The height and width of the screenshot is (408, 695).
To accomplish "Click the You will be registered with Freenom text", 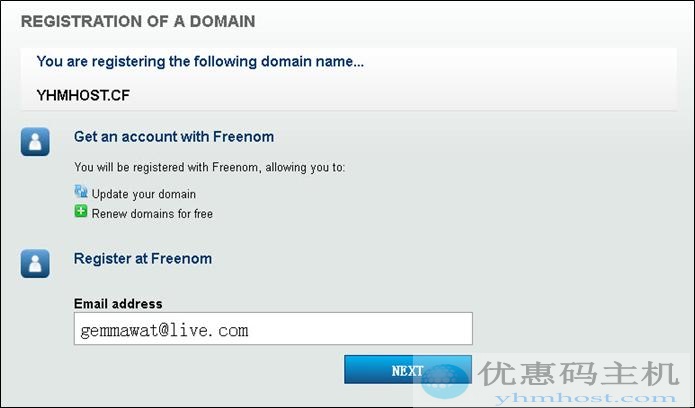I will pyautogui.click(x=209, y=168).
